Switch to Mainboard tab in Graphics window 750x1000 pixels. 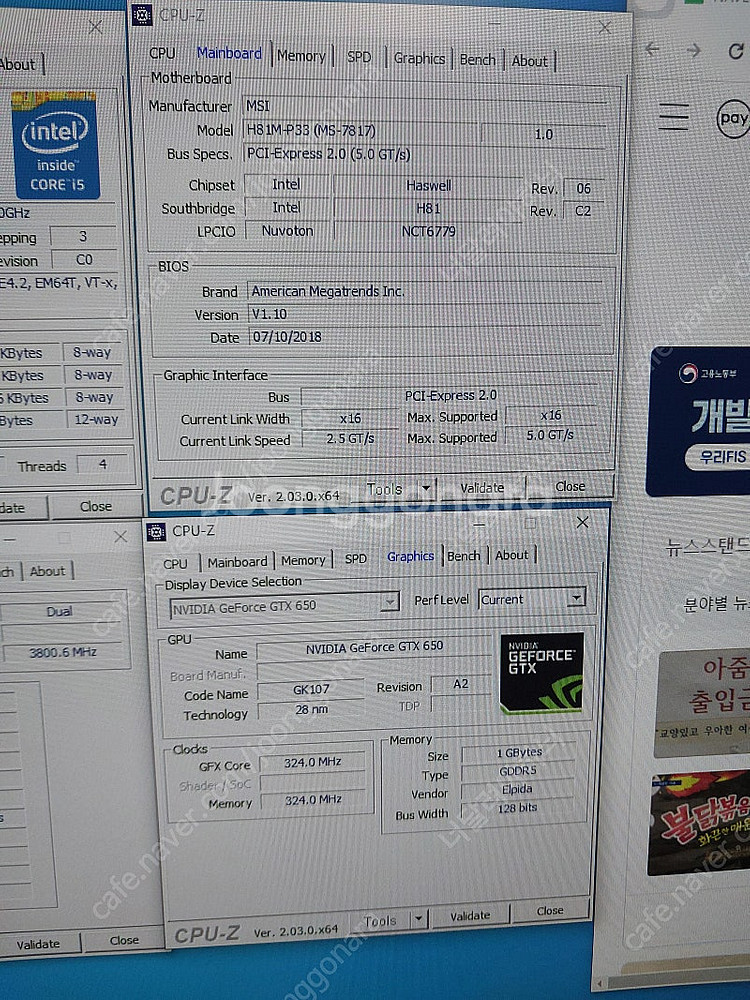[237, 562]
